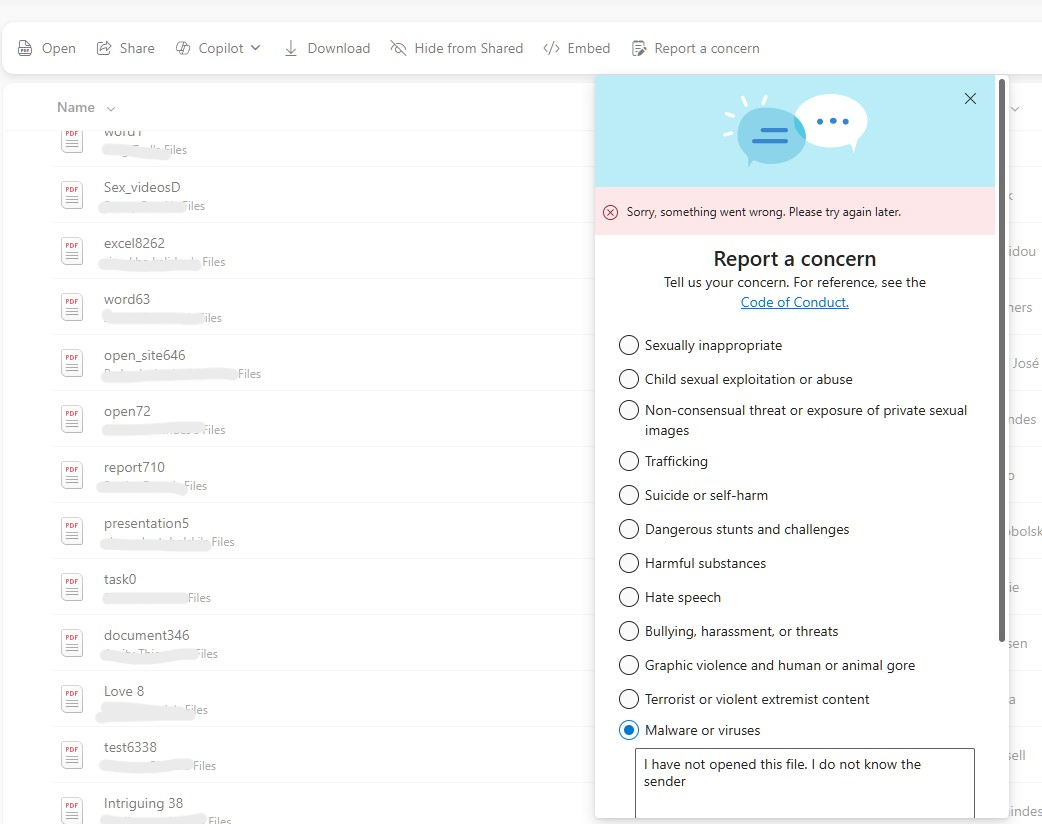The width and height of the screenshot is (1042, 824).
Task: Click the Open toolbar icon
Action: click(x=25, y=48)
